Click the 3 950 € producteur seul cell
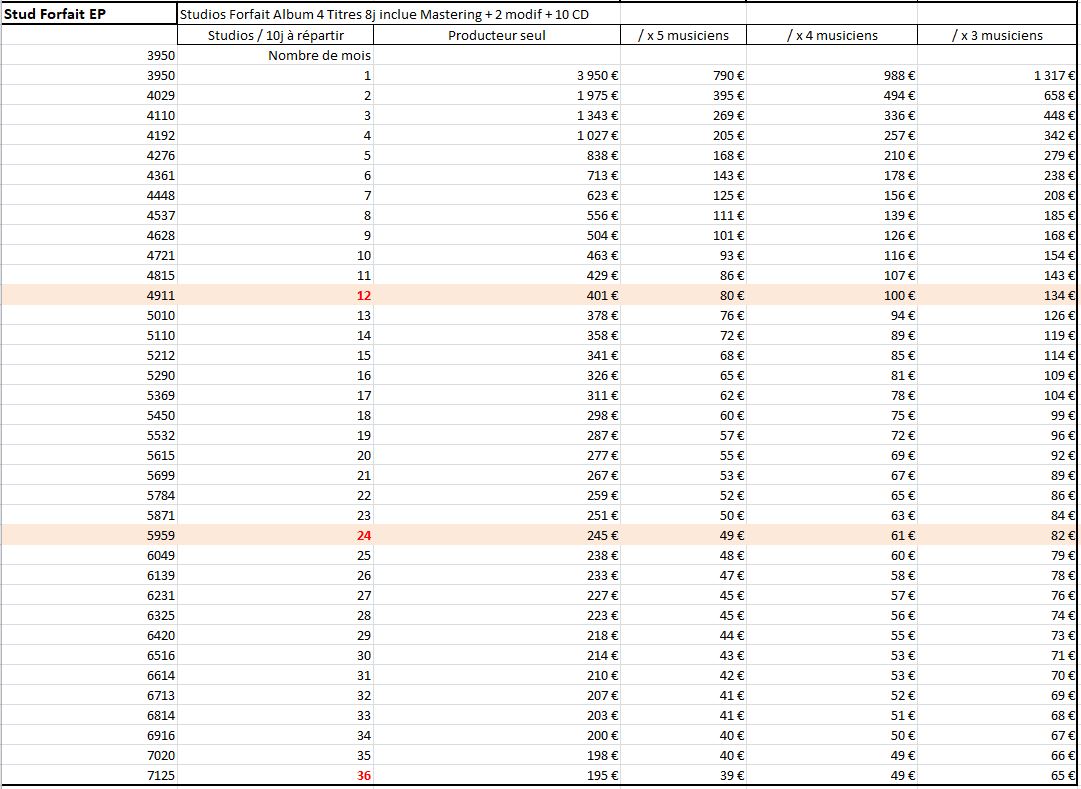The width and height of the screenshot is (1081, 789). point(597,75)
